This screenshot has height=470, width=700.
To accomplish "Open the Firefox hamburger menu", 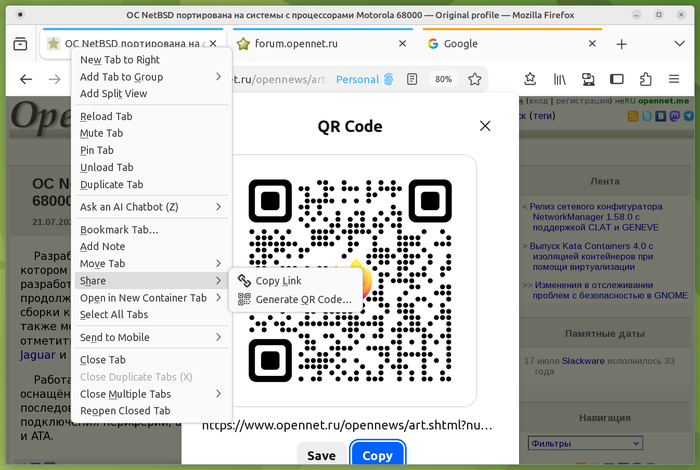I will [674, 79].
